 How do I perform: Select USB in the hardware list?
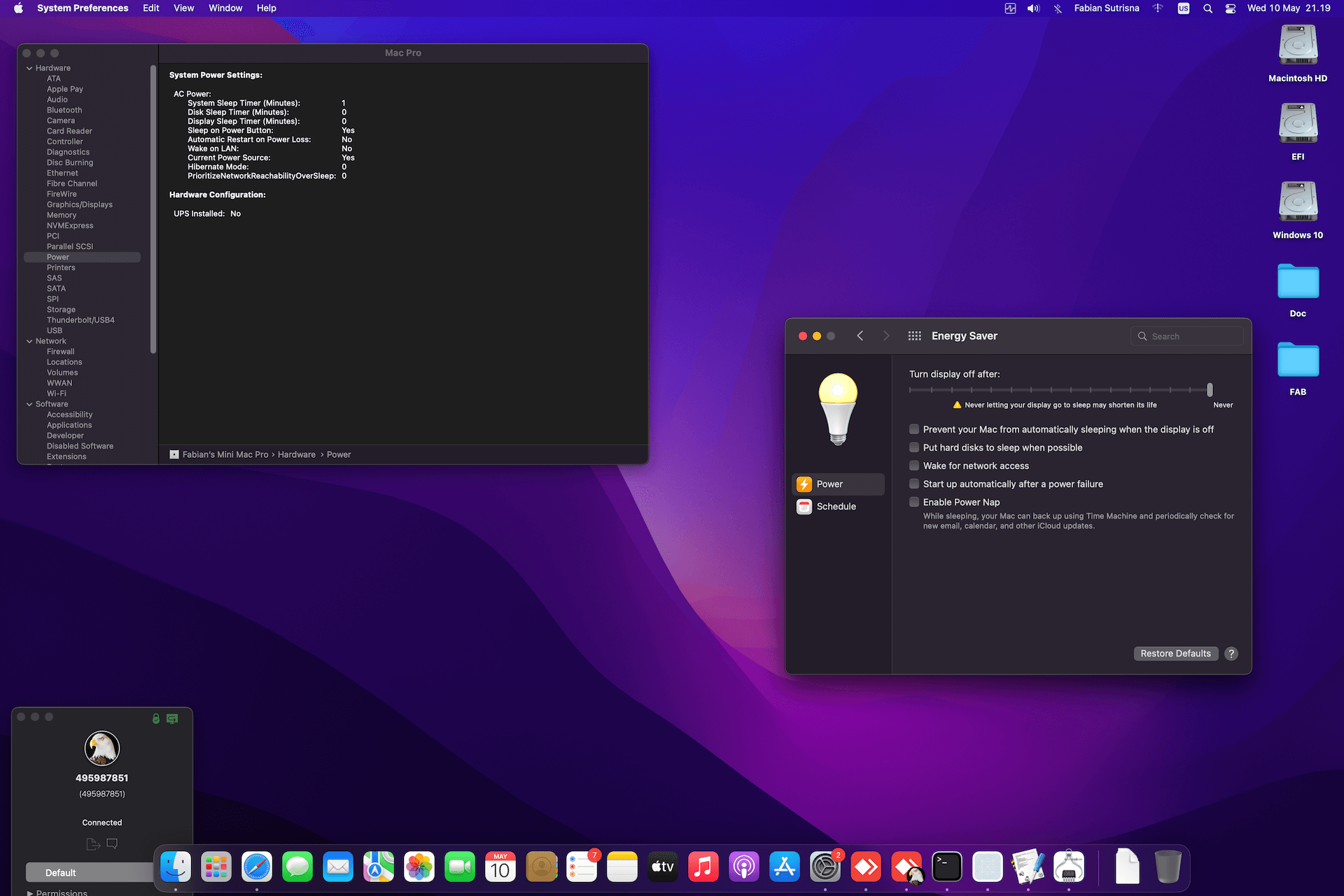click(55, 330)
